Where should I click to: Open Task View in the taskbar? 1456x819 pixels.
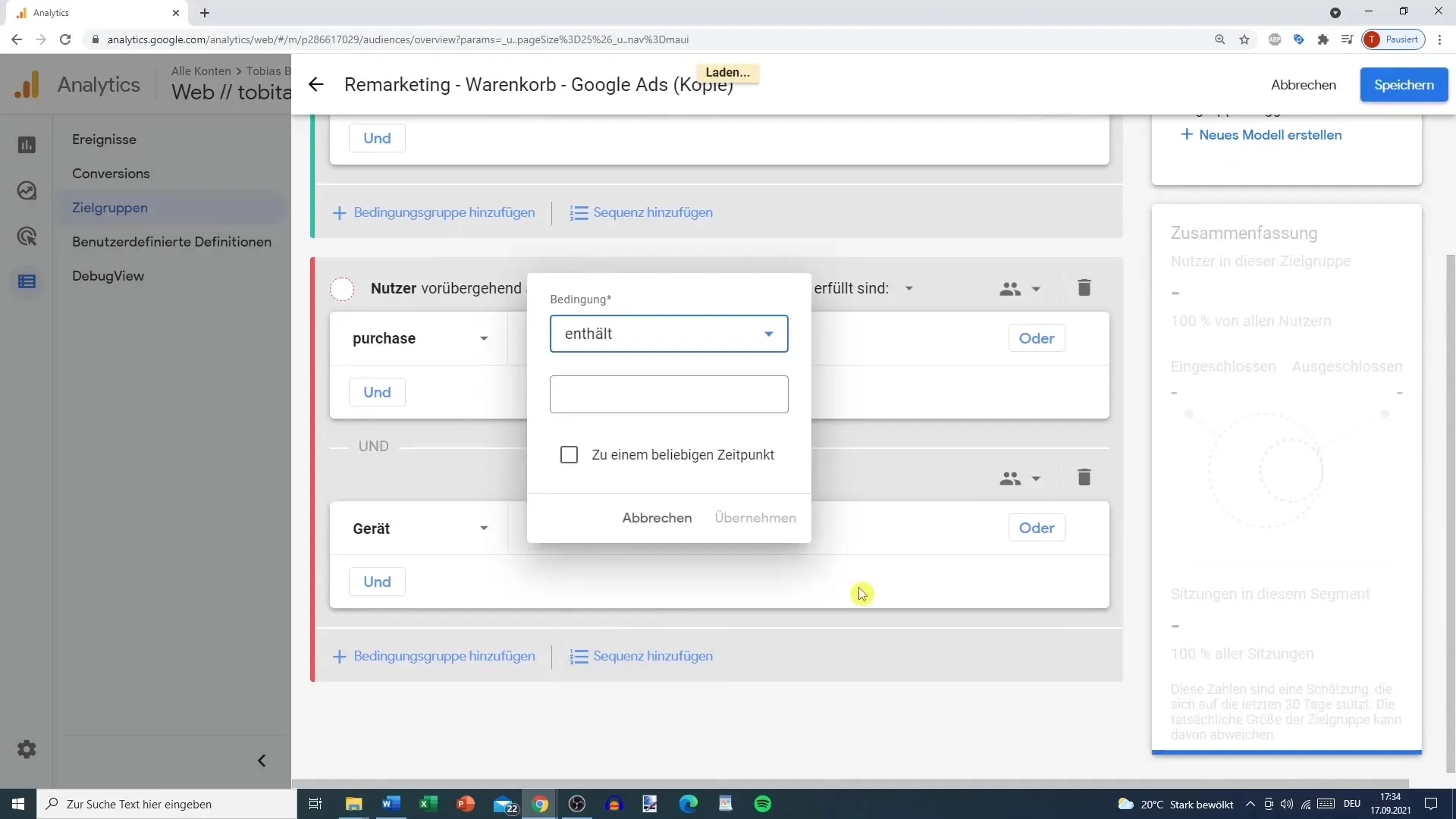(315, 804)
